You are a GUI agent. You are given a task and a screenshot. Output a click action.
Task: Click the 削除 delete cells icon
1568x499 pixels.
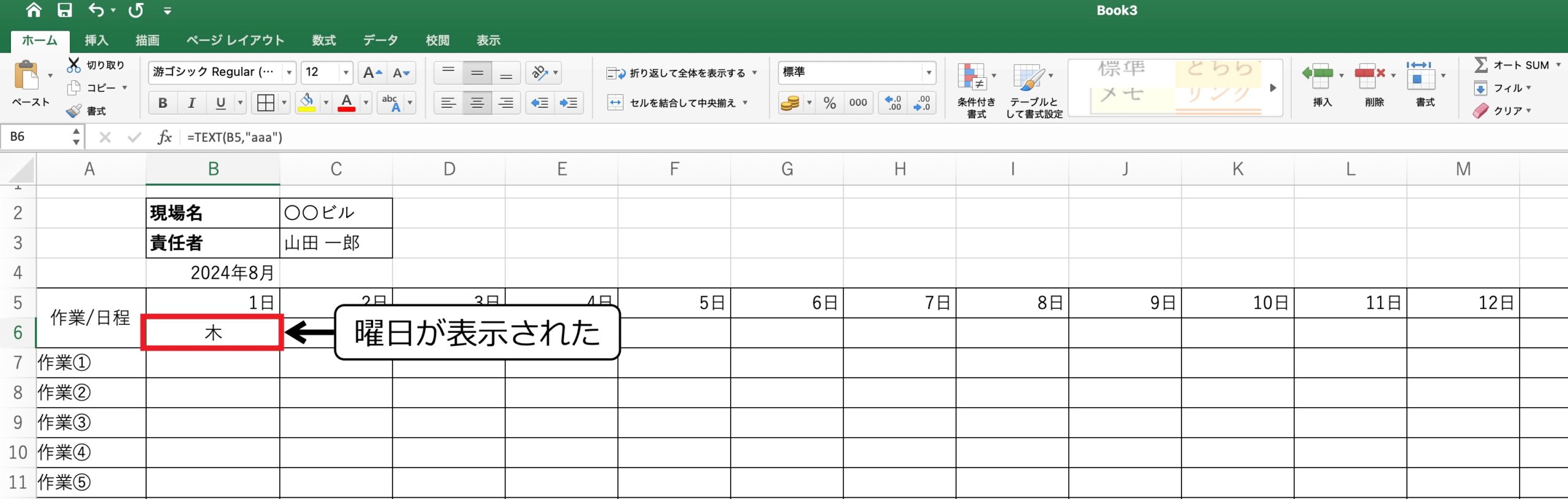tap(1370, 77)
